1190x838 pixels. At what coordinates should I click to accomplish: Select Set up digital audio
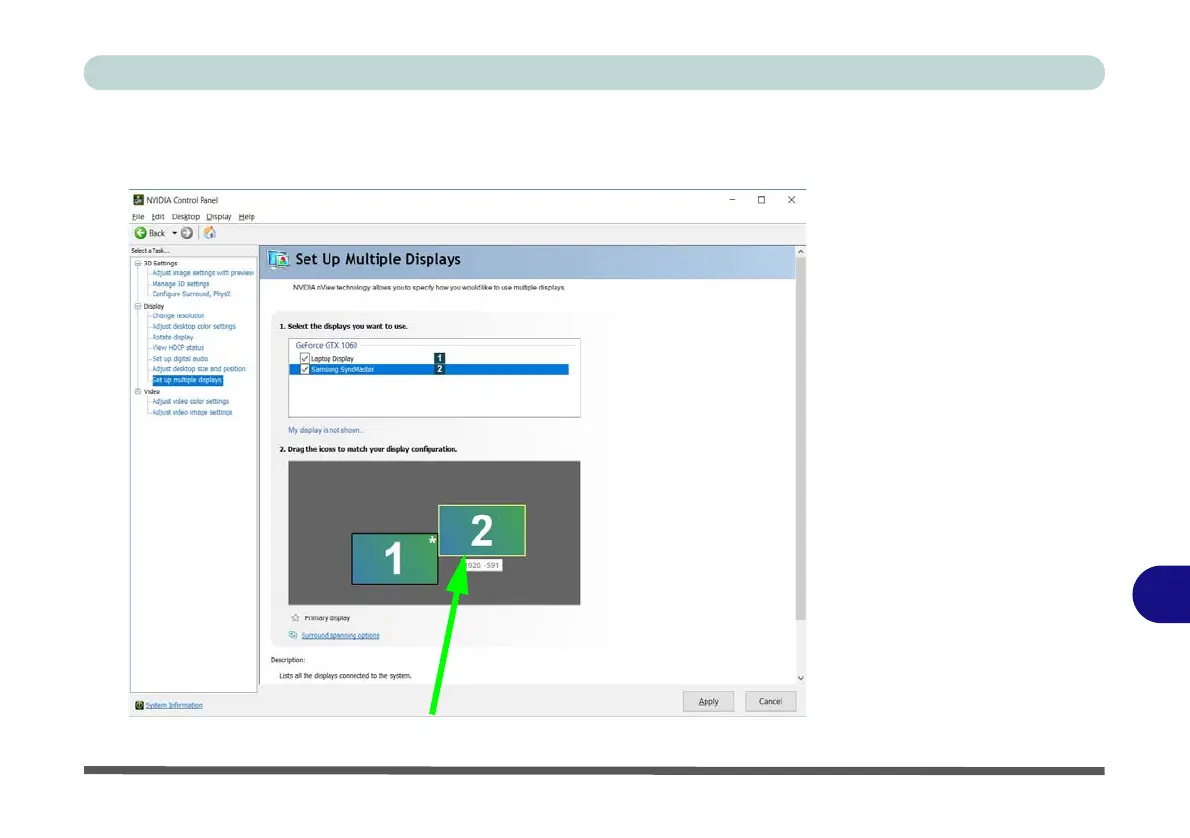[x=180, y=359]
